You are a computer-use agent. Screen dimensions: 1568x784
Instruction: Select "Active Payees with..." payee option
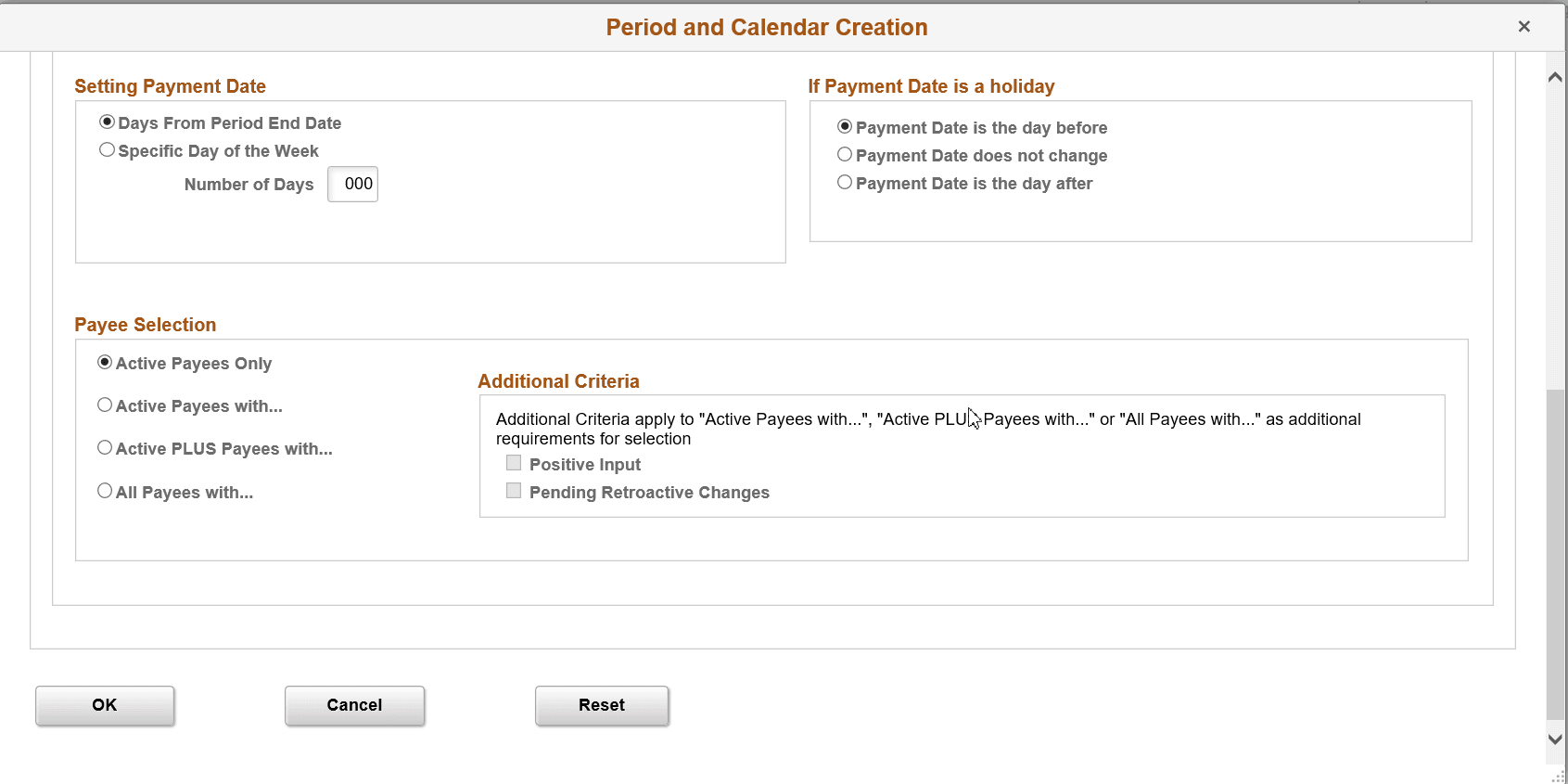click(105, 405)
